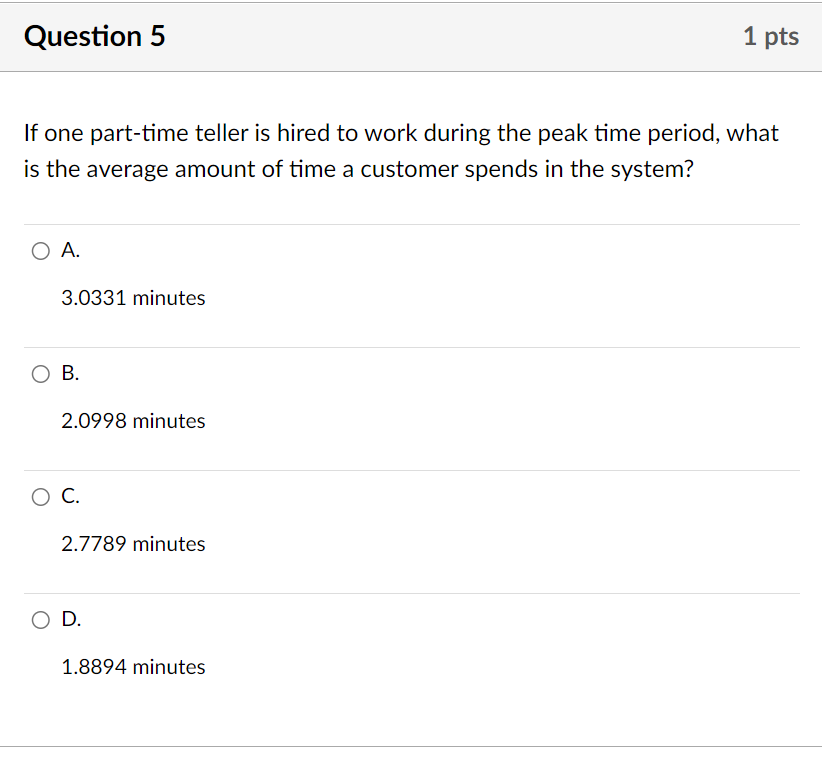Screen dimensions: 822x760
Task: Click the option B label text
Action: [x=68, y=374]
